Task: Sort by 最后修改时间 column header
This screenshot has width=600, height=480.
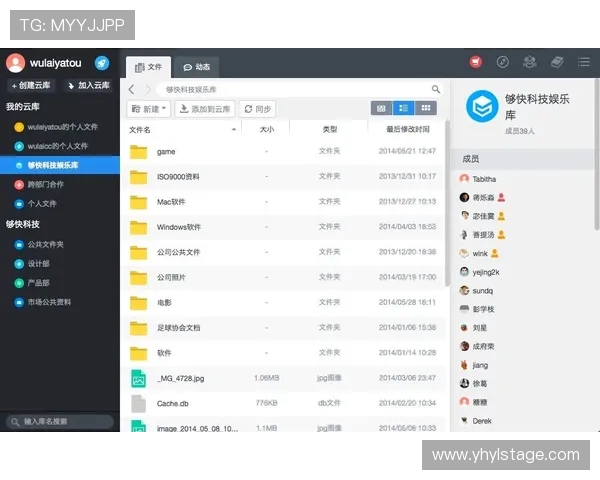Action: (408, 129)
